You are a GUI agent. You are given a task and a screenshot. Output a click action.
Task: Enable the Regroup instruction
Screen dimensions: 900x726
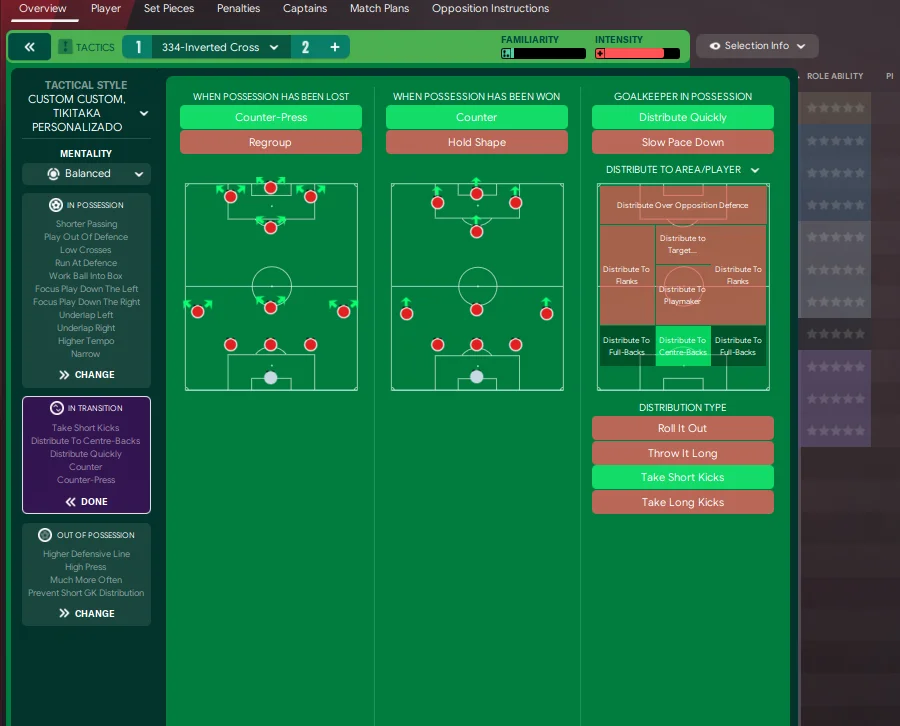[x=271, y=142]
